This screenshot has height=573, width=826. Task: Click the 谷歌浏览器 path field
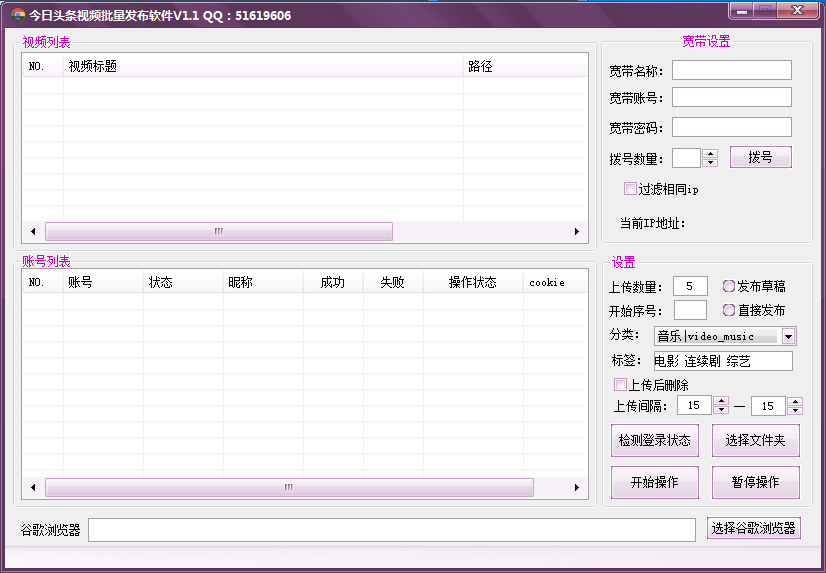click(x=392, y=530)
